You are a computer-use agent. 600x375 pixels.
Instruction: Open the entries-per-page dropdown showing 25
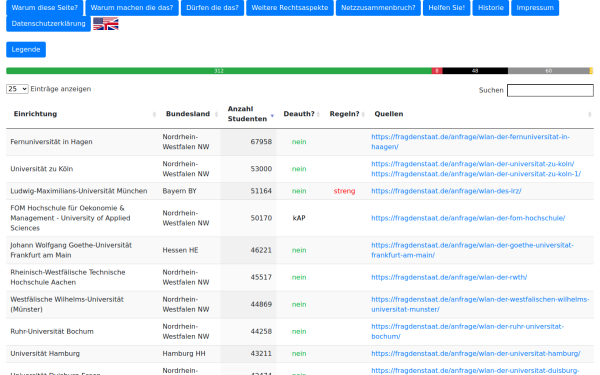pyautogui.click(x=17, y=89)
